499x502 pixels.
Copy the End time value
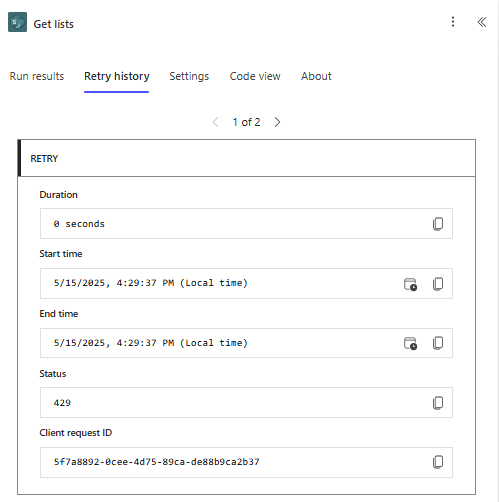438,343
